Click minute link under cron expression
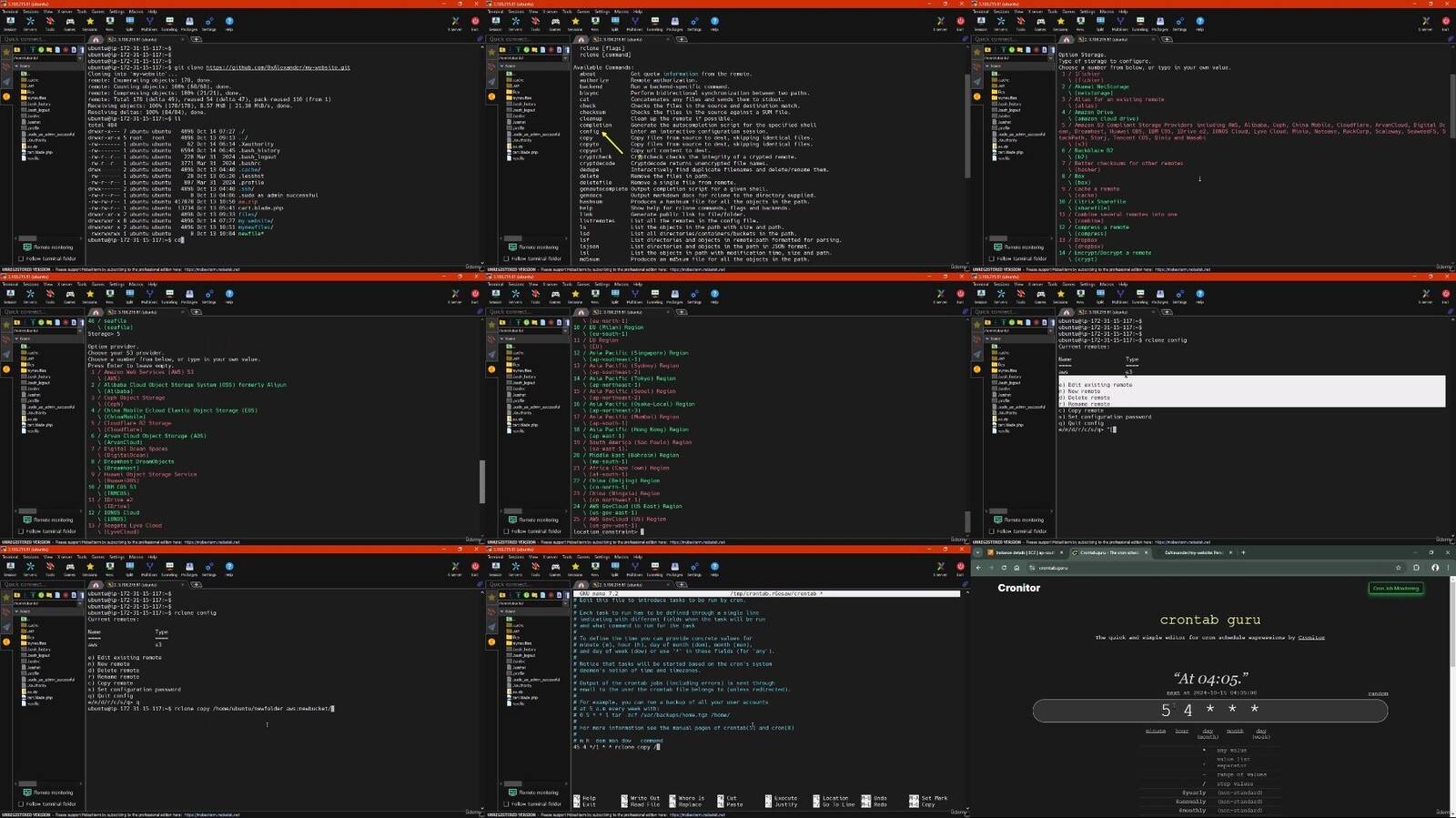Screen dimensions: 1456x818 (1155, 731)
